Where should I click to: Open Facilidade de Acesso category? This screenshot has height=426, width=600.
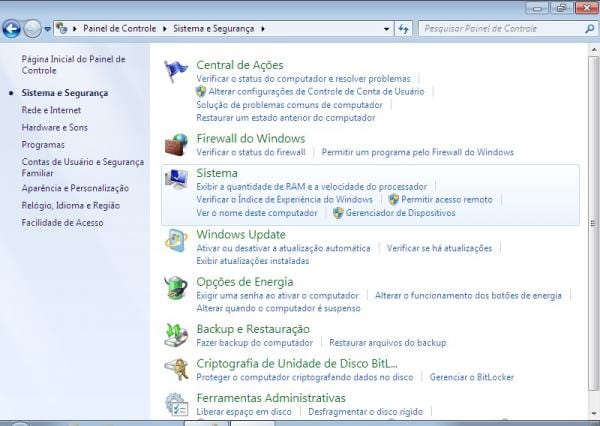tap(62, 223)
